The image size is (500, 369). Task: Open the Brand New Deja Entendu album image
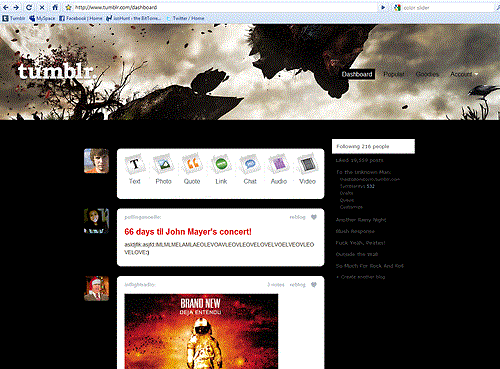click(x=201, y=331)
